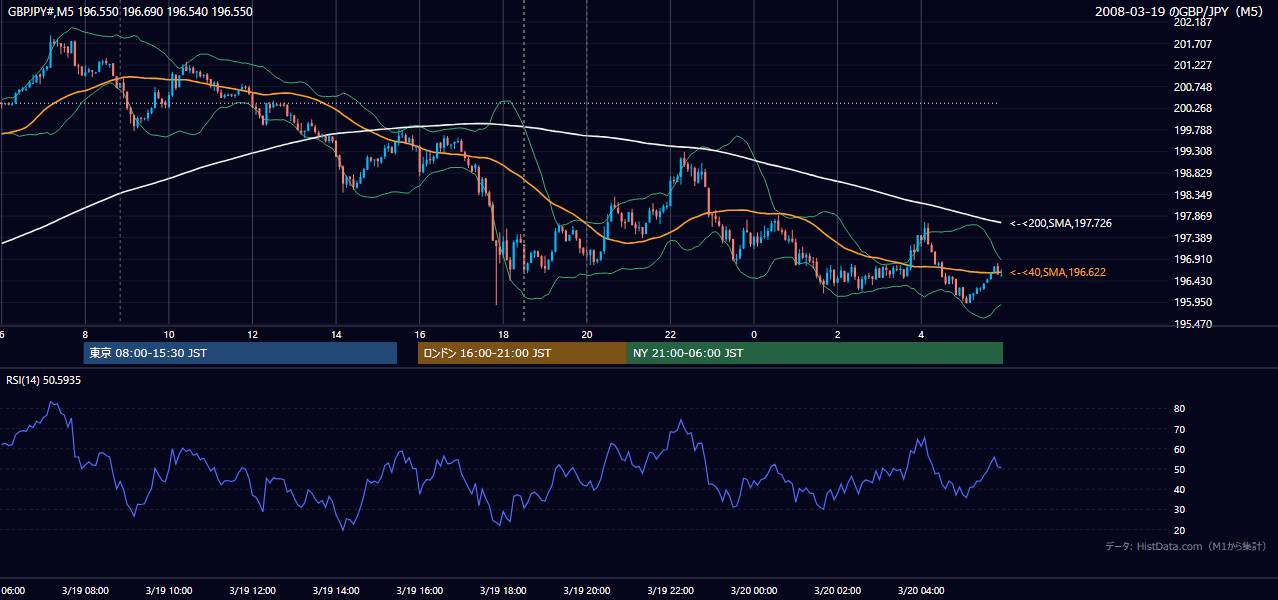
Task: Click price axis value 200.268
Action: pos(1192,109)
